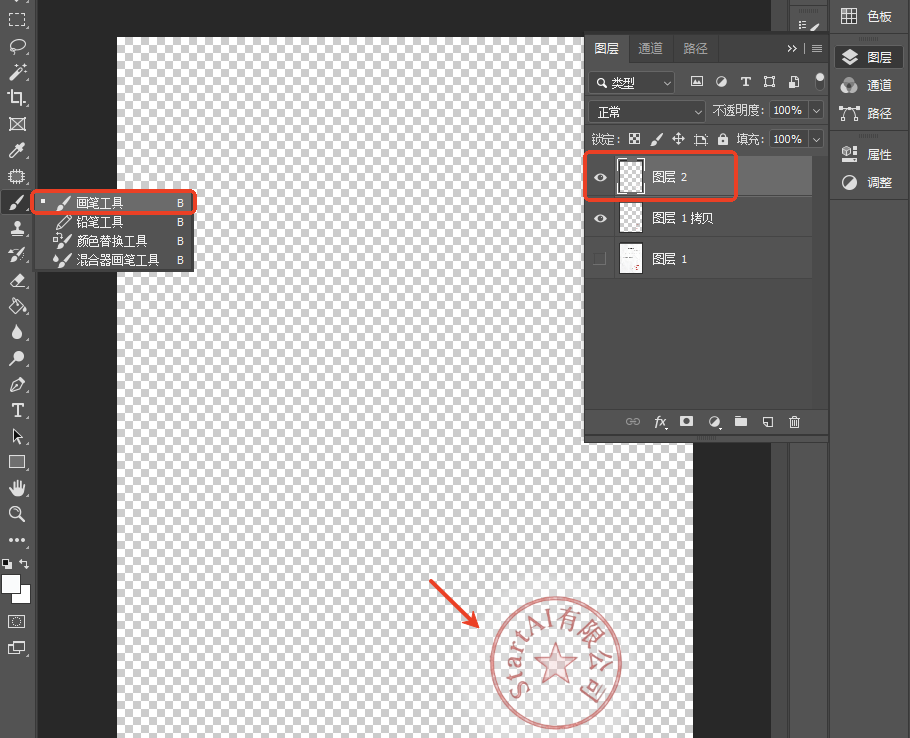Switch to the 通道 tab
The height and width of the screenshot is (738, 910).
[x=650, y=48]
